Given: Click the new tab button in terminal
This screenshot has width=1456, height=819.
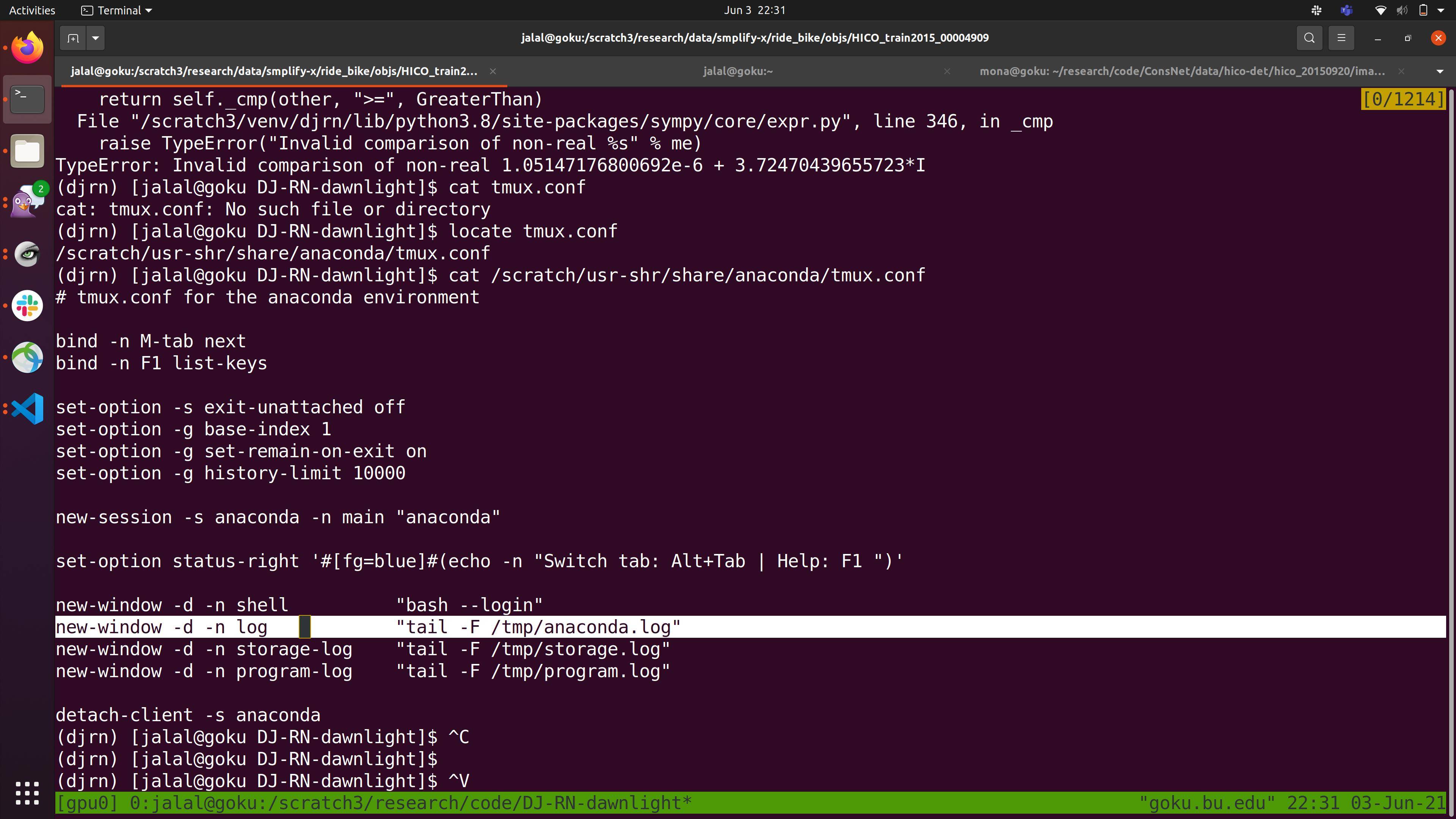Looking at the screenshot, I should (x=73, y=38).
